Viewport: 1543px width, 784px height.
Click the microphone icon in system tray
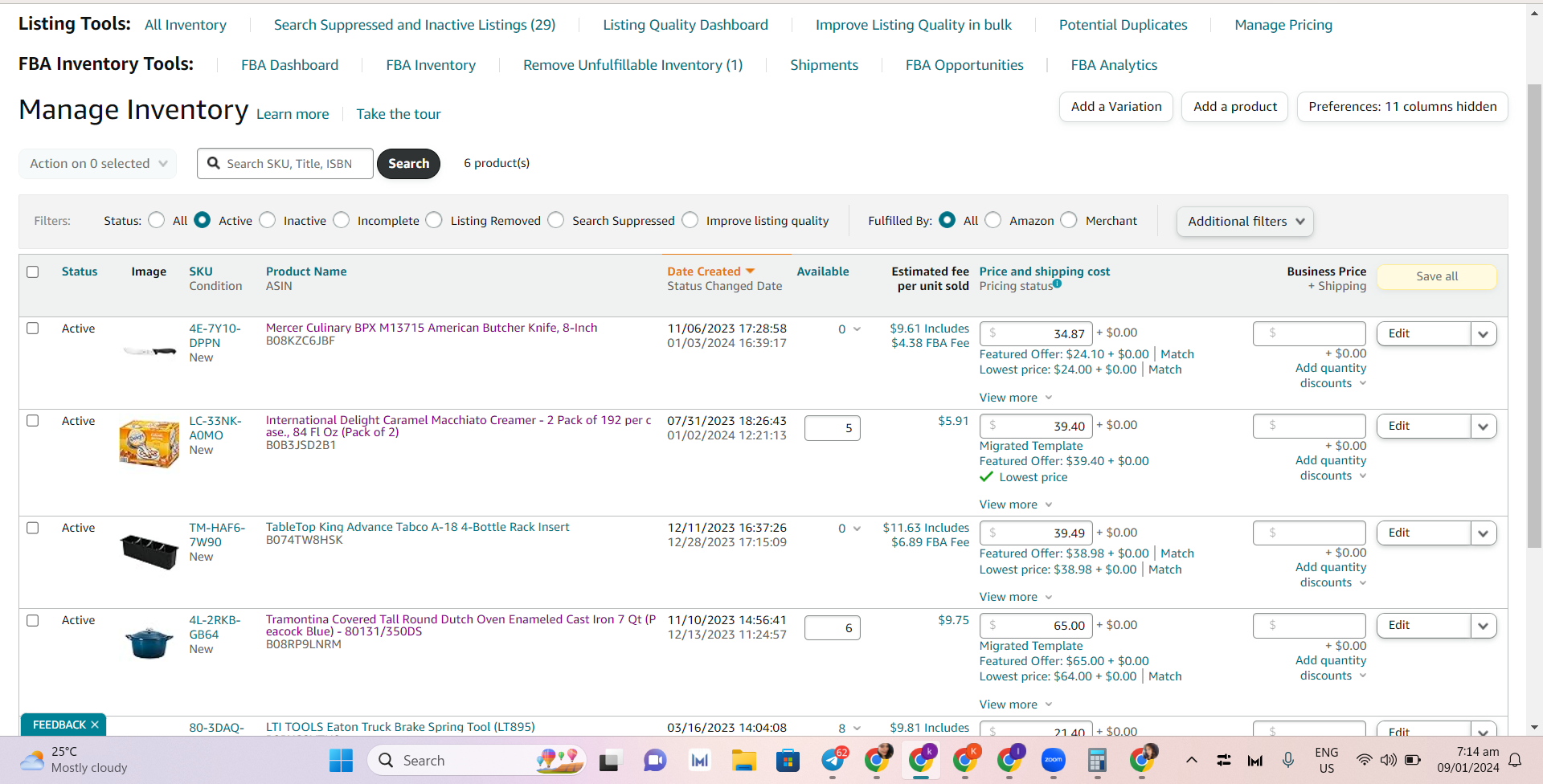click(x=1288, y=760)
